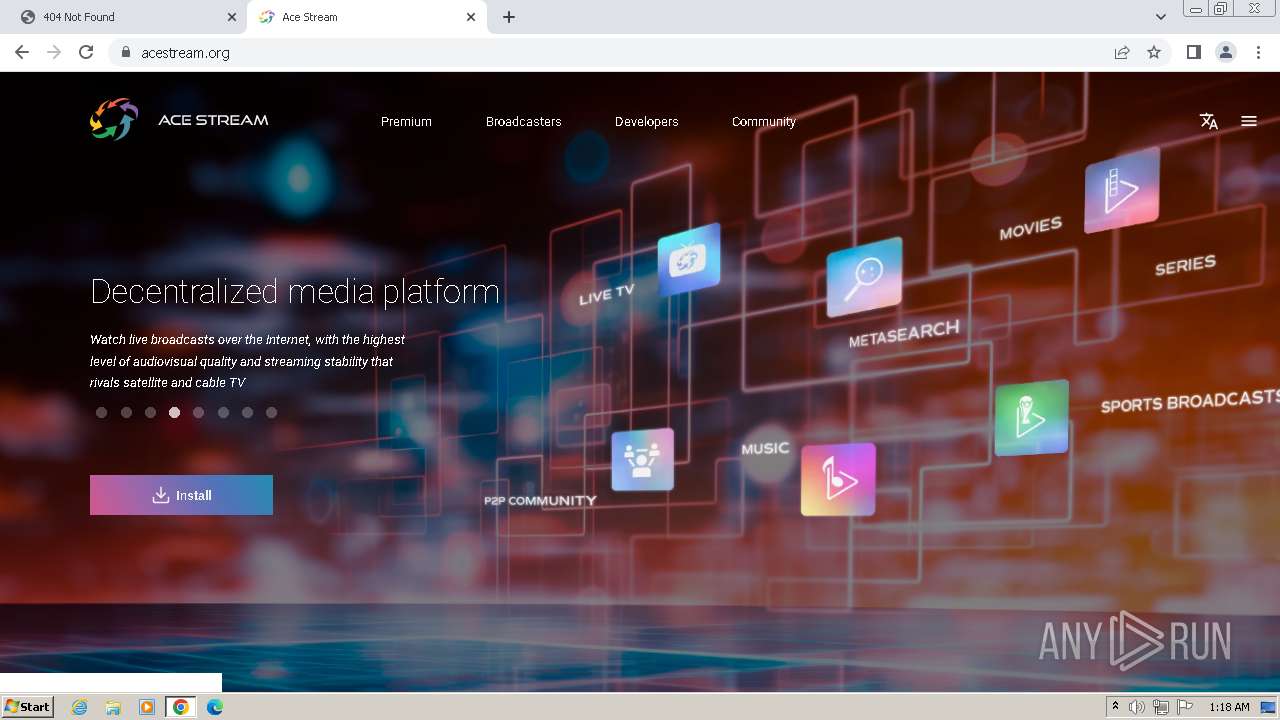Viewport: 1280px width, 720px height.
Task: Expand the tab search dropdown chevron
Action: [1161, 17]
